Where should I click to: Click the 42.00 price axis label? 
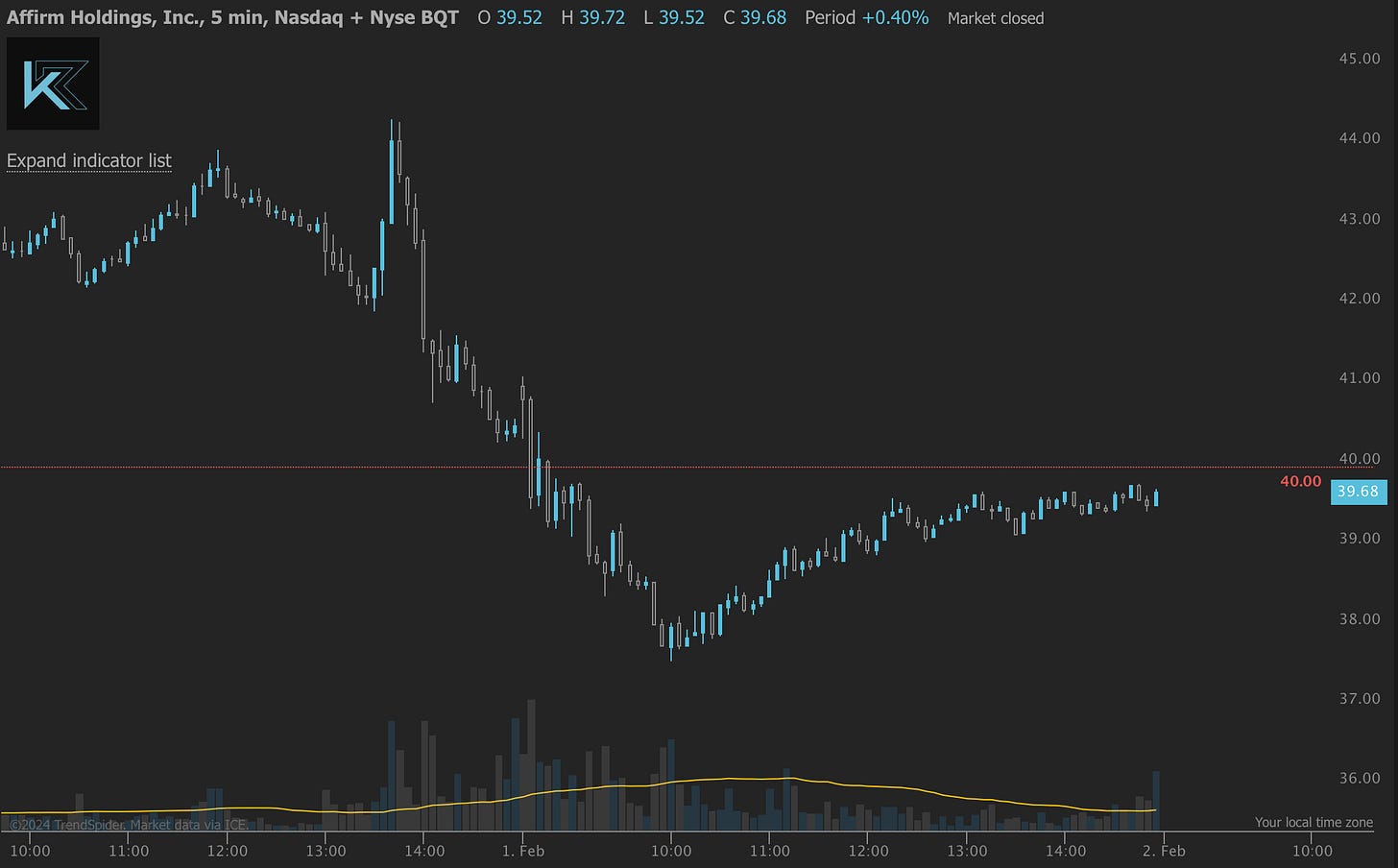click(1360, 299)
